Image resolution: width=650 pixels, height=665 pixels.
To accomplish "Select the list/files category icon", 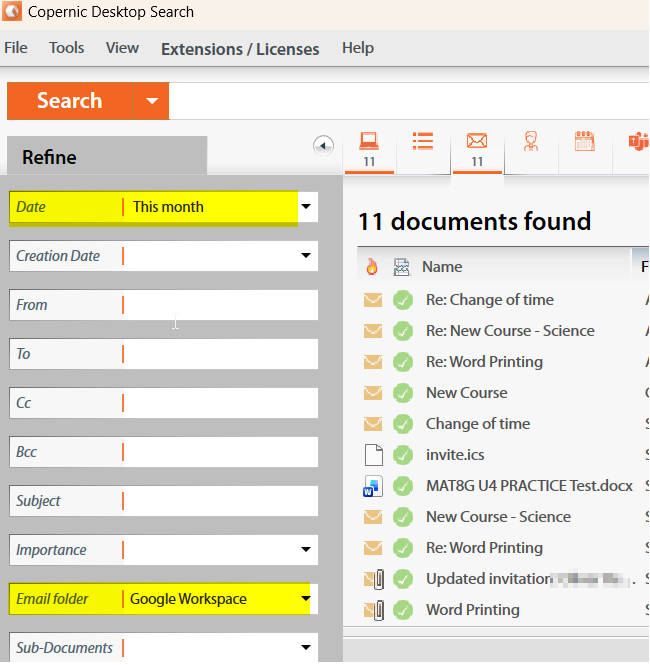I will point(423,142).
